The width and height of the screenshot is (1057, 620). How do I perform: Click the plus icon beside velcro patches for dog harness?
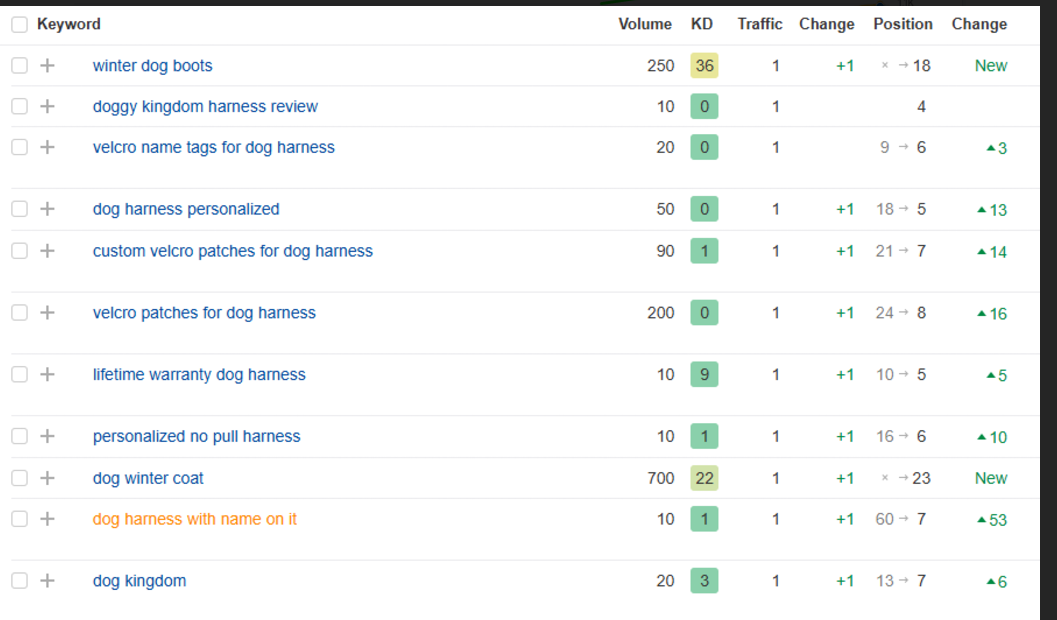pos(47,313)
